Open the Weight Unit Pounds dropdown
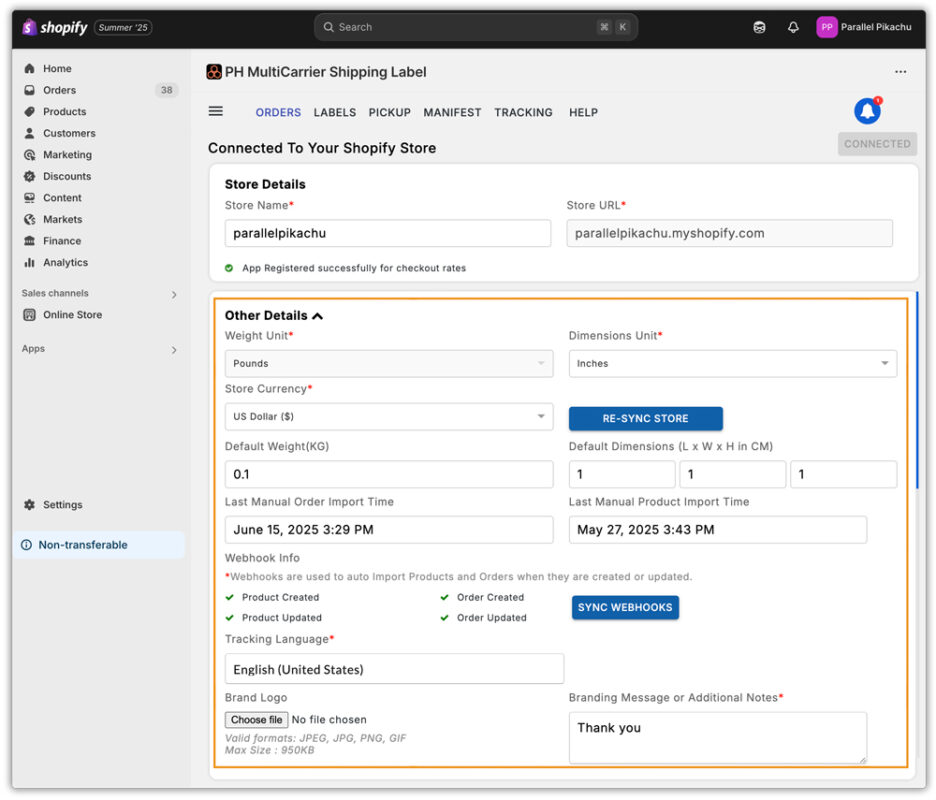936x800 pixels. [x=389, y=364]
